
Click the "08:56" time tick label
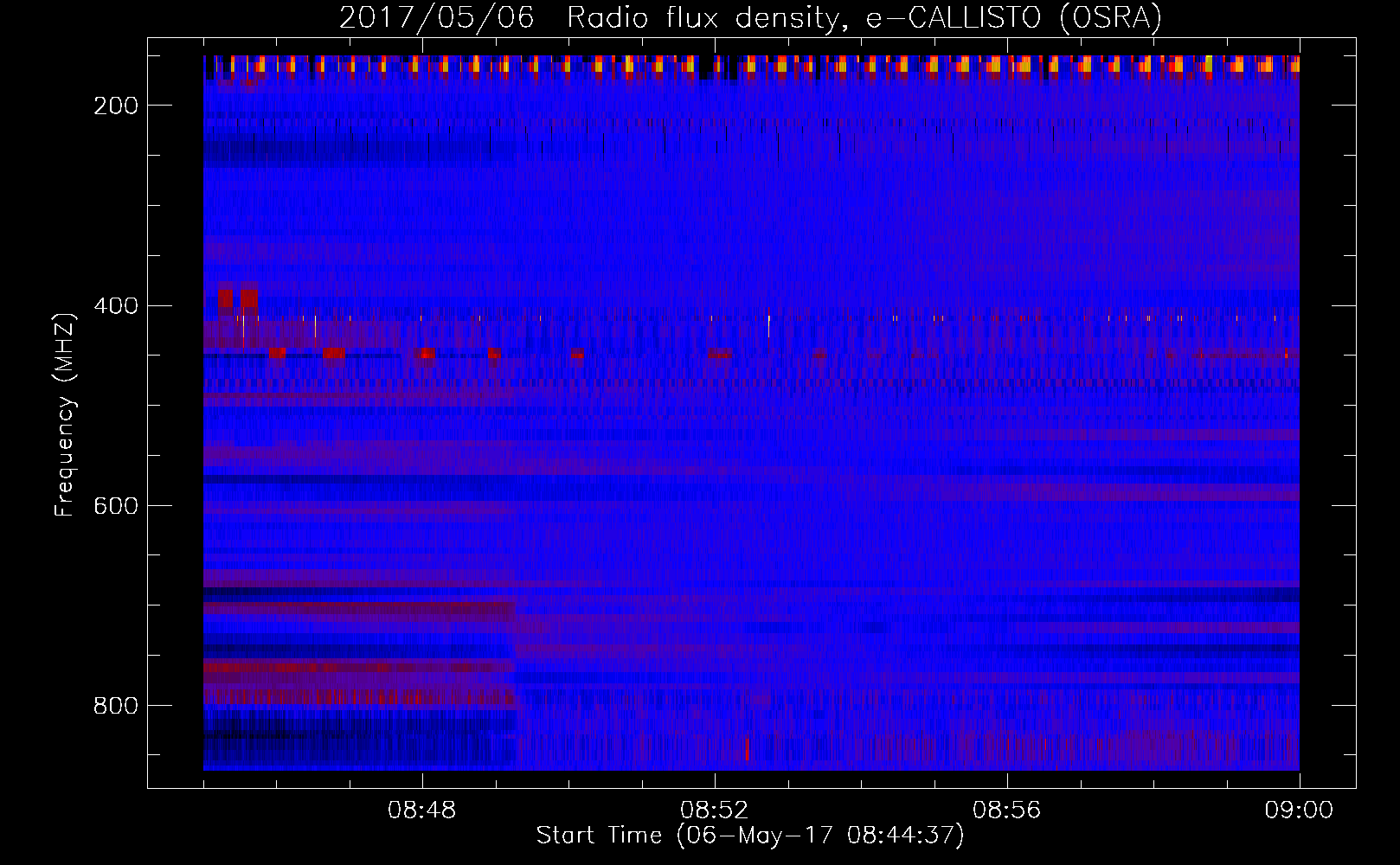tap(1007, 811)
